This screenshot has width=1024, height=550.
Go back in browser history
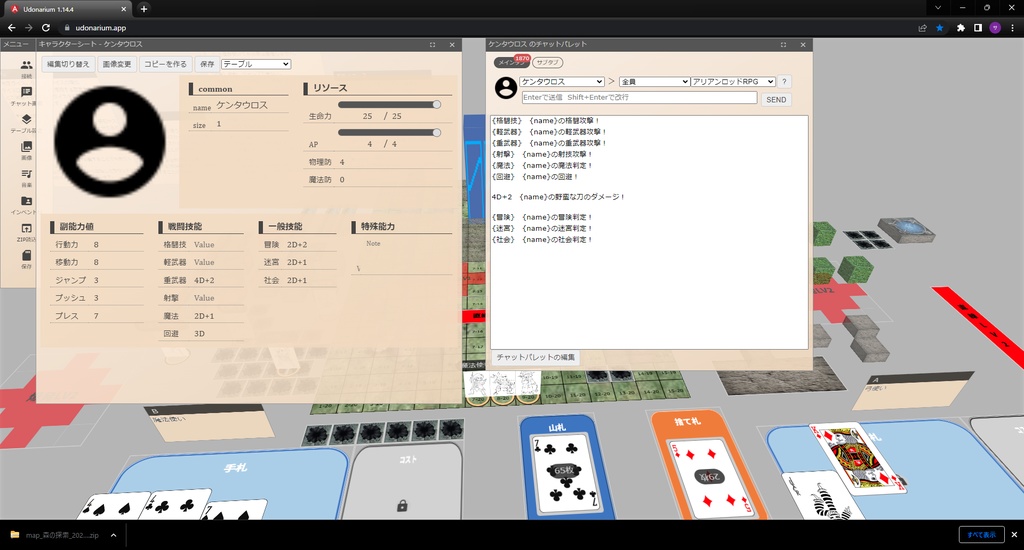pyautogui.click(x=11, y=27)
